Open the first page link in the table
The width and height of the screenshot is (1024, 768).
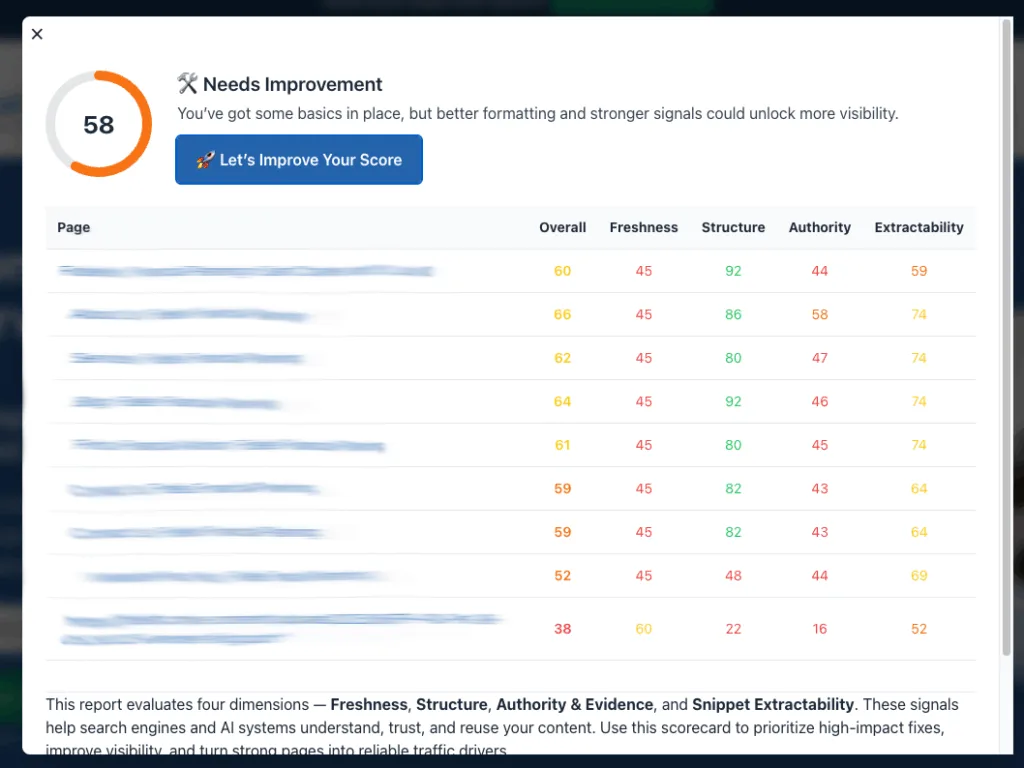pyautogui.click(x=245, y=270)
